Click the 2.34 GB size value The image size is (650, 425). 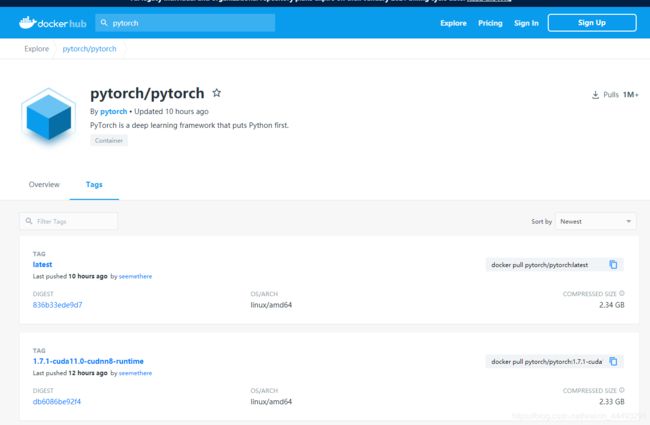611,305
